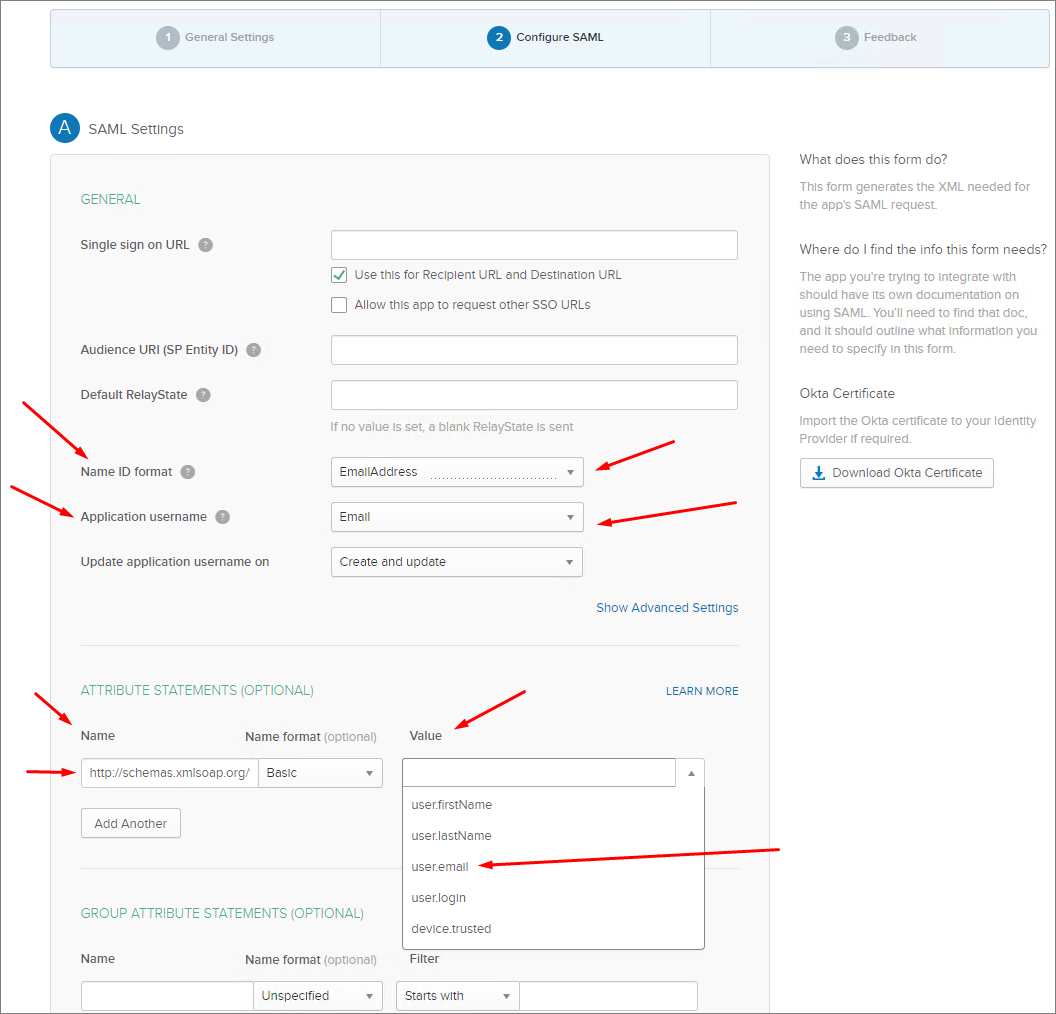
Task: Open Show Advanced Settings link
Action: [x=667, y=608]
